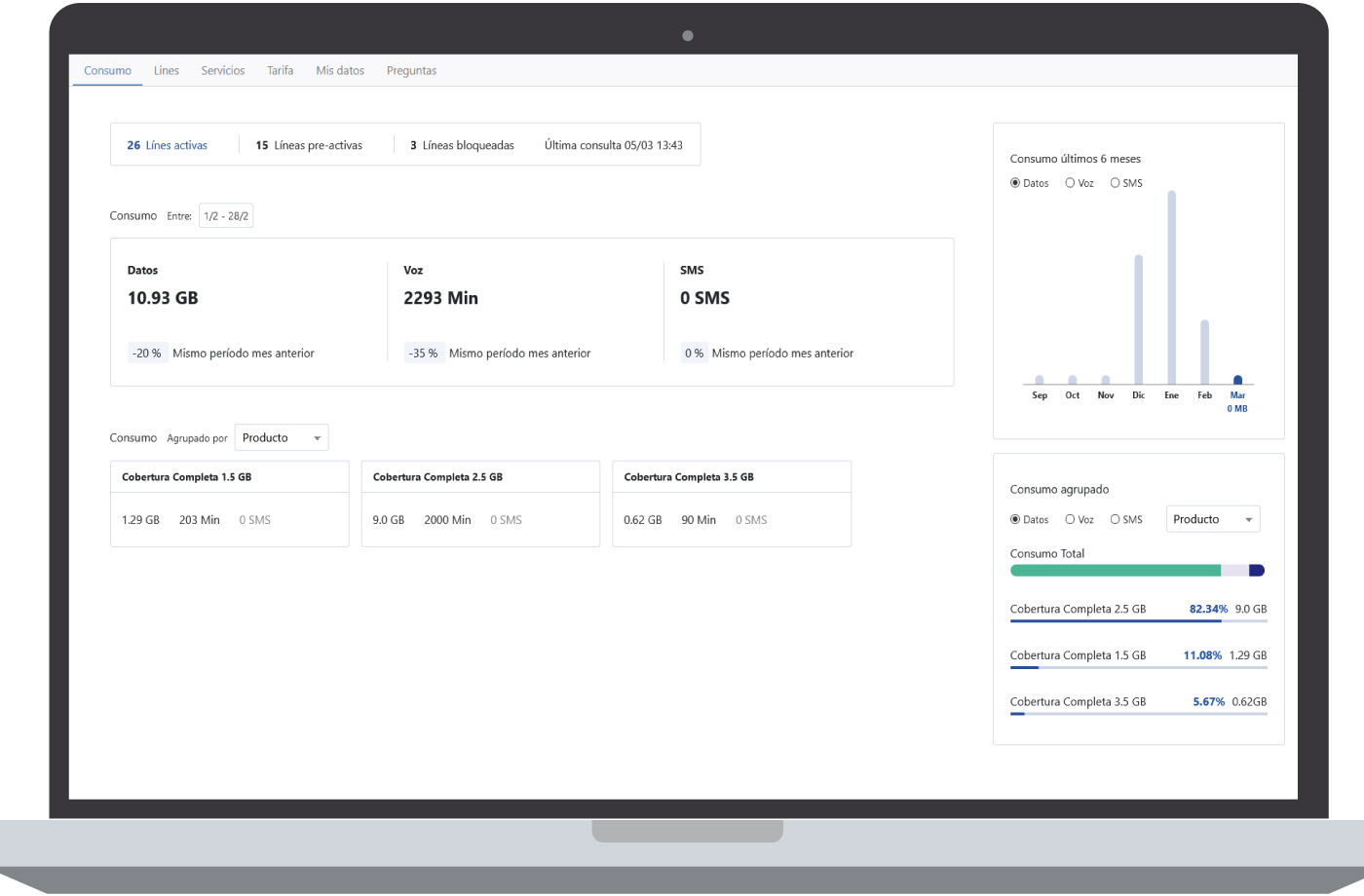This screenshot has height=896, width=1364.
Task: Click the 5.67% percentage
Action: point(1209,701)
